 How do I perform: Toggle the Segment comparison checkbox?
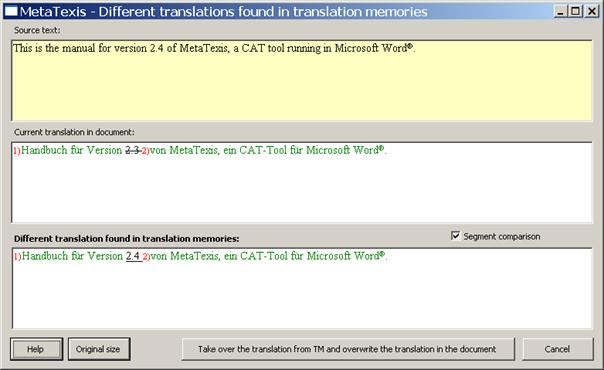455,236
